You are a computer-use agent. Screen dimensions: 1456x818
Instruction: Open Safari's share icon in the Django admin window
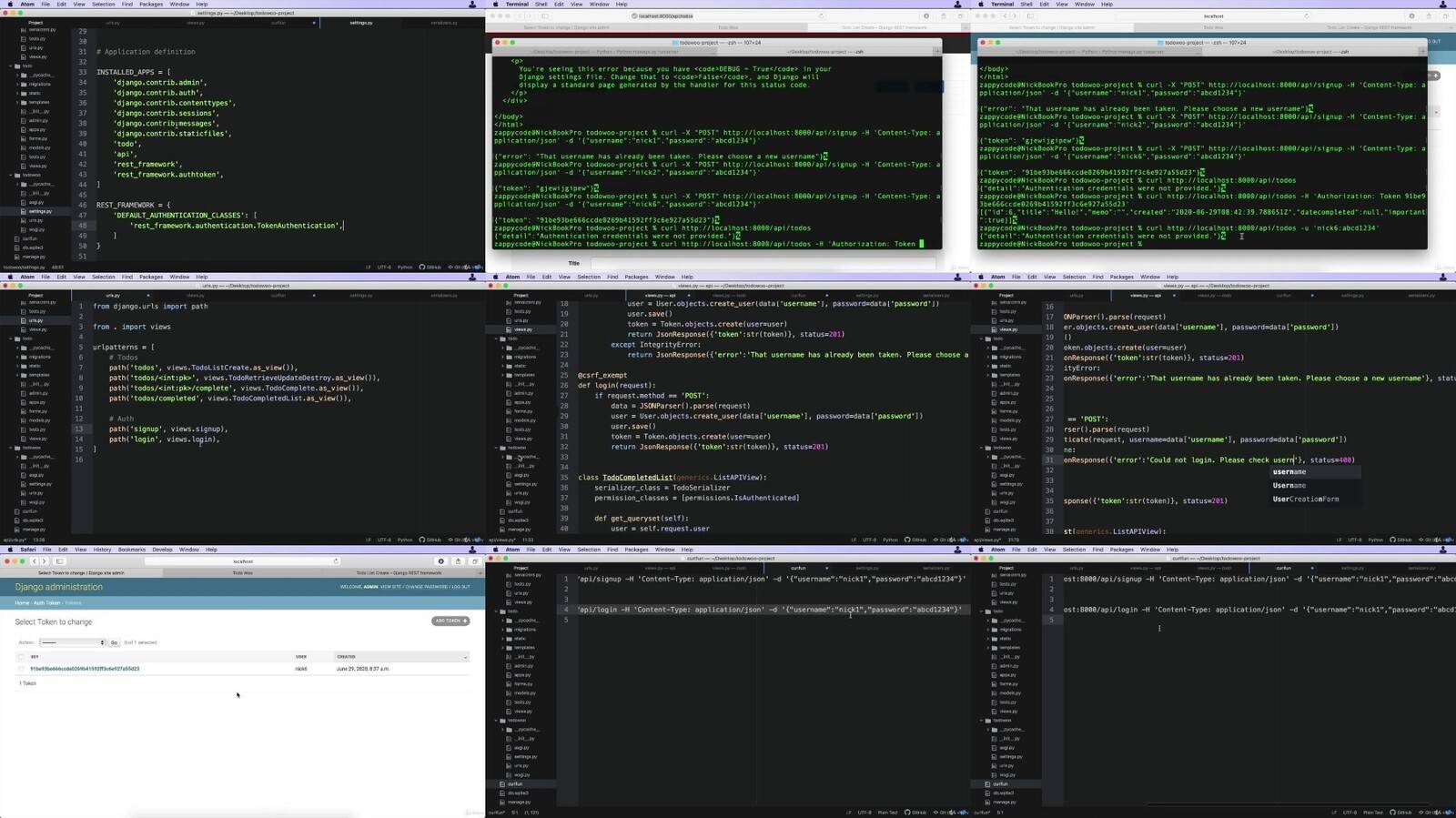(x=458, y=561)
